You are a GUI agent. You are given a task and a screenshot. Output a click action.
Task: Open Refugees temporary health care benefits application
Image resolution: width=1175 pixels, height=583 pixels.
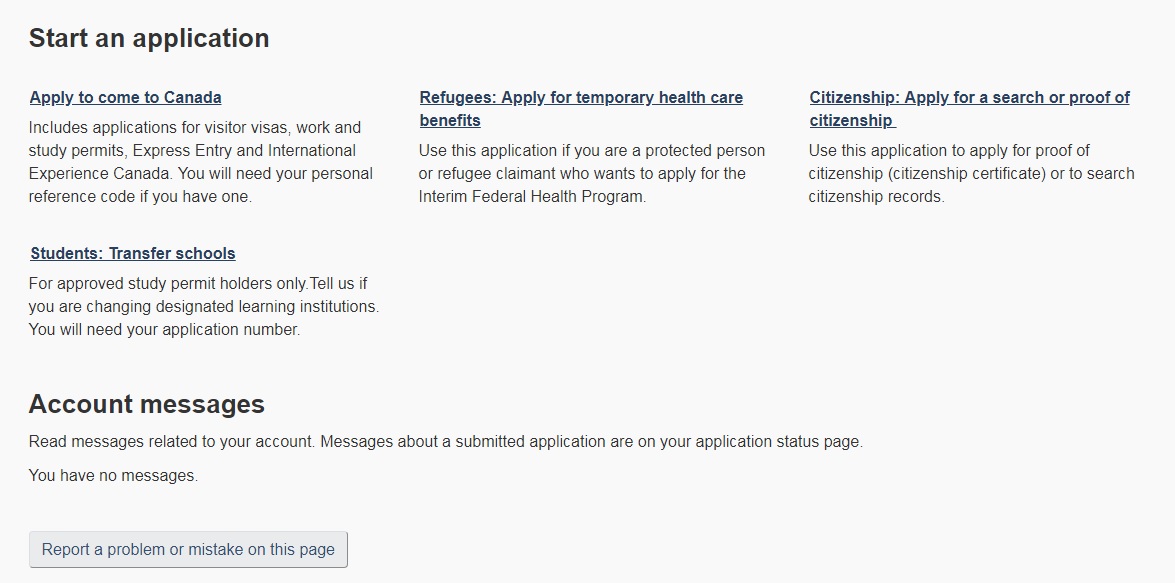point(581,109)
